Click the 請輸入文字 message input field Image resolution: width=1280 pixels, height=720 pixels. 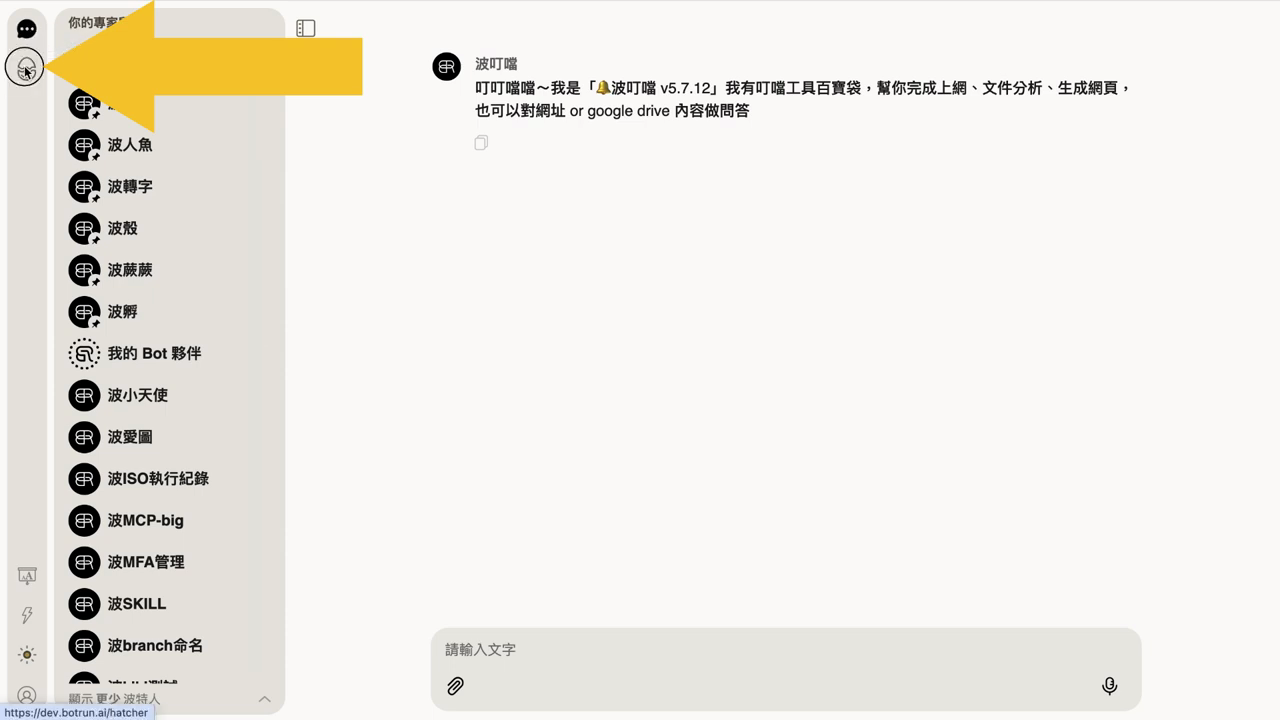(785, 650)
